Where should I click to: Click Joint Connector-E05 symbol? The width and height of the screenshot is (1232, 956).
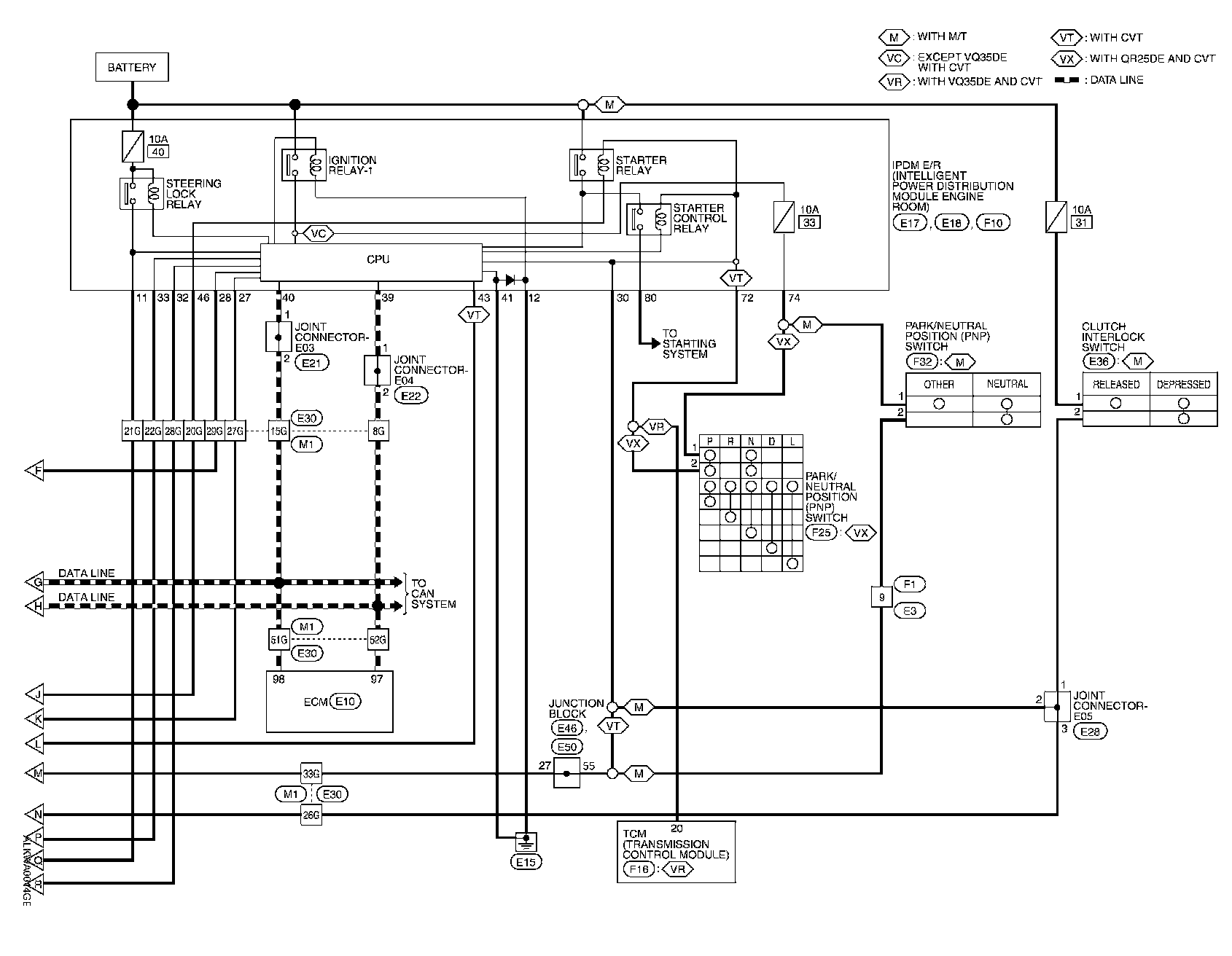pos(1057,707)
